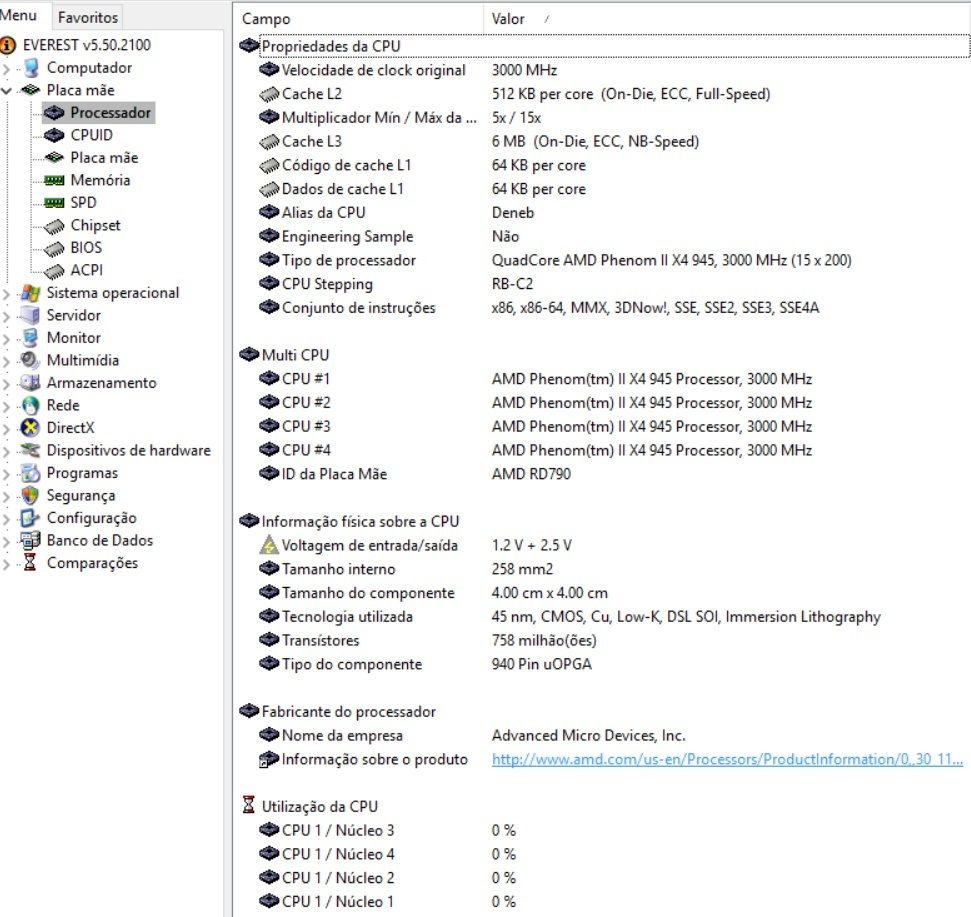Click the Programas icon
This screenshot has width=971, height=917.
click(x=30, y=473)
